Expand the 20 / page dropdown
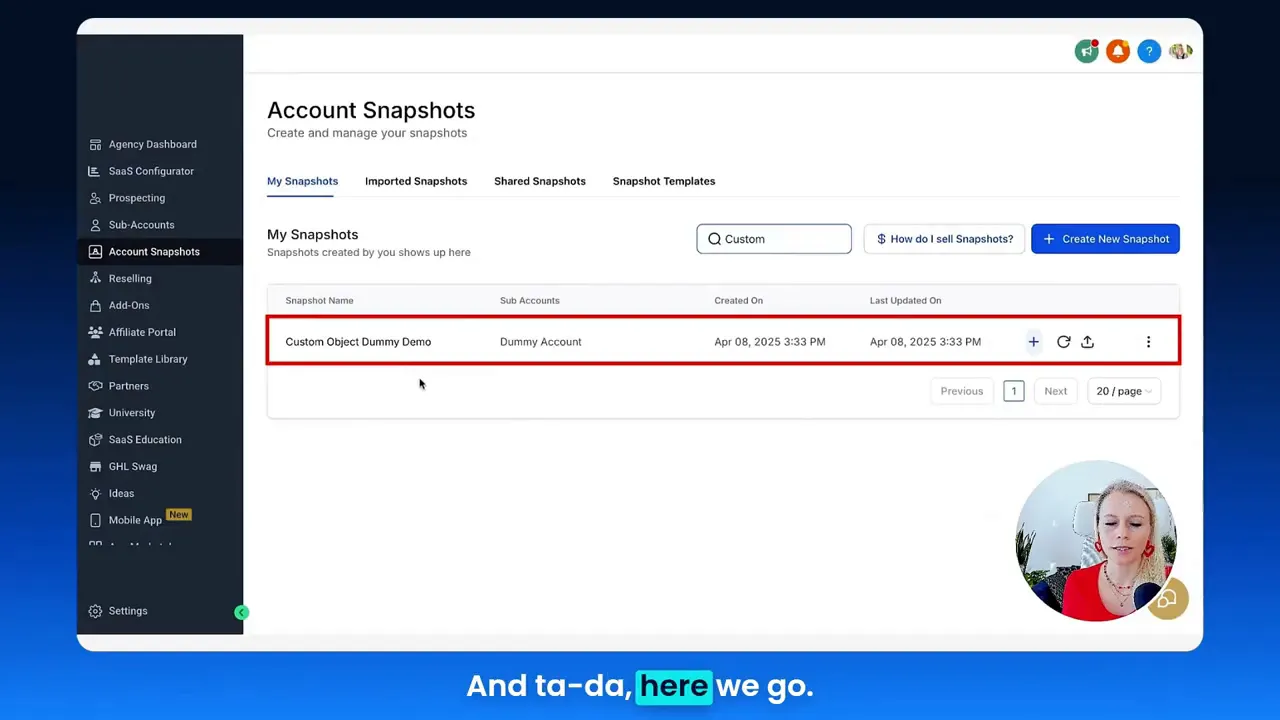This screenshot has width=1280, height=720. [x=1122, y=391]
